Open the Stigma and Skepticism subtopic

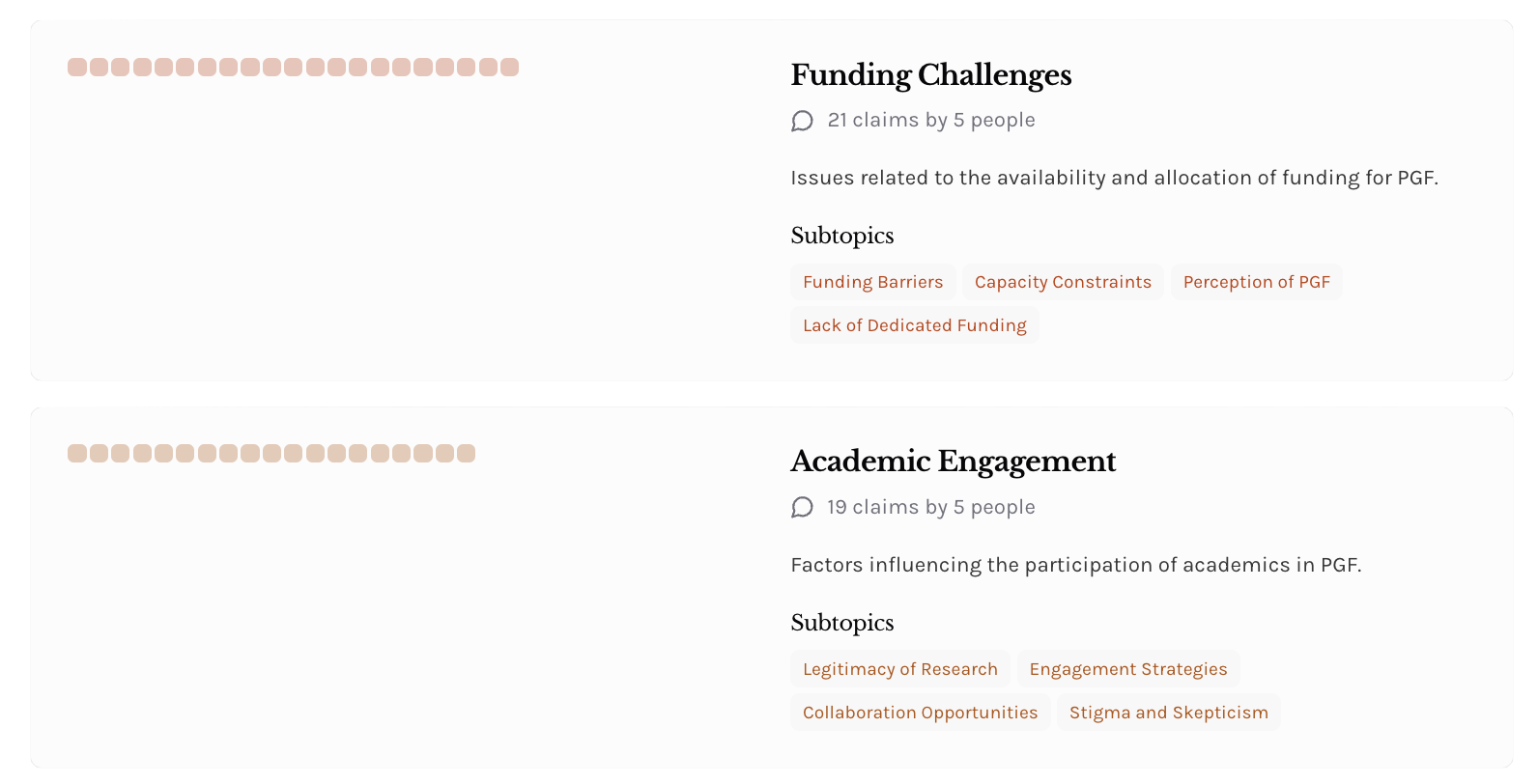tap(1169, 713)
